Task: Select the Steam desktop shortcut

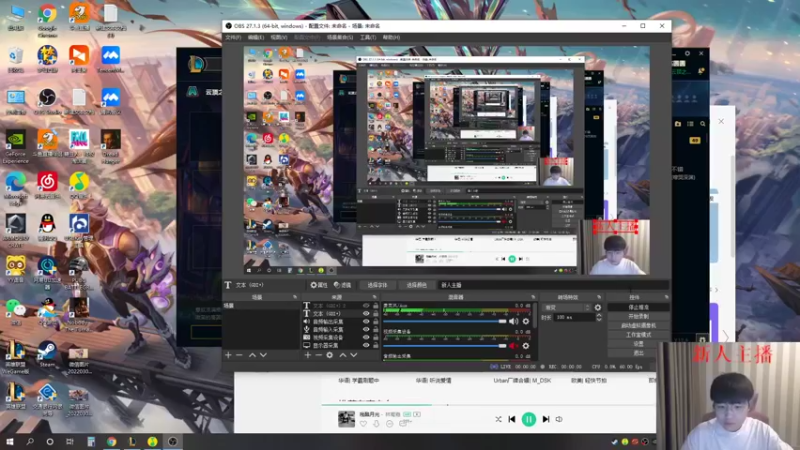Action: [x=47, y=354]
